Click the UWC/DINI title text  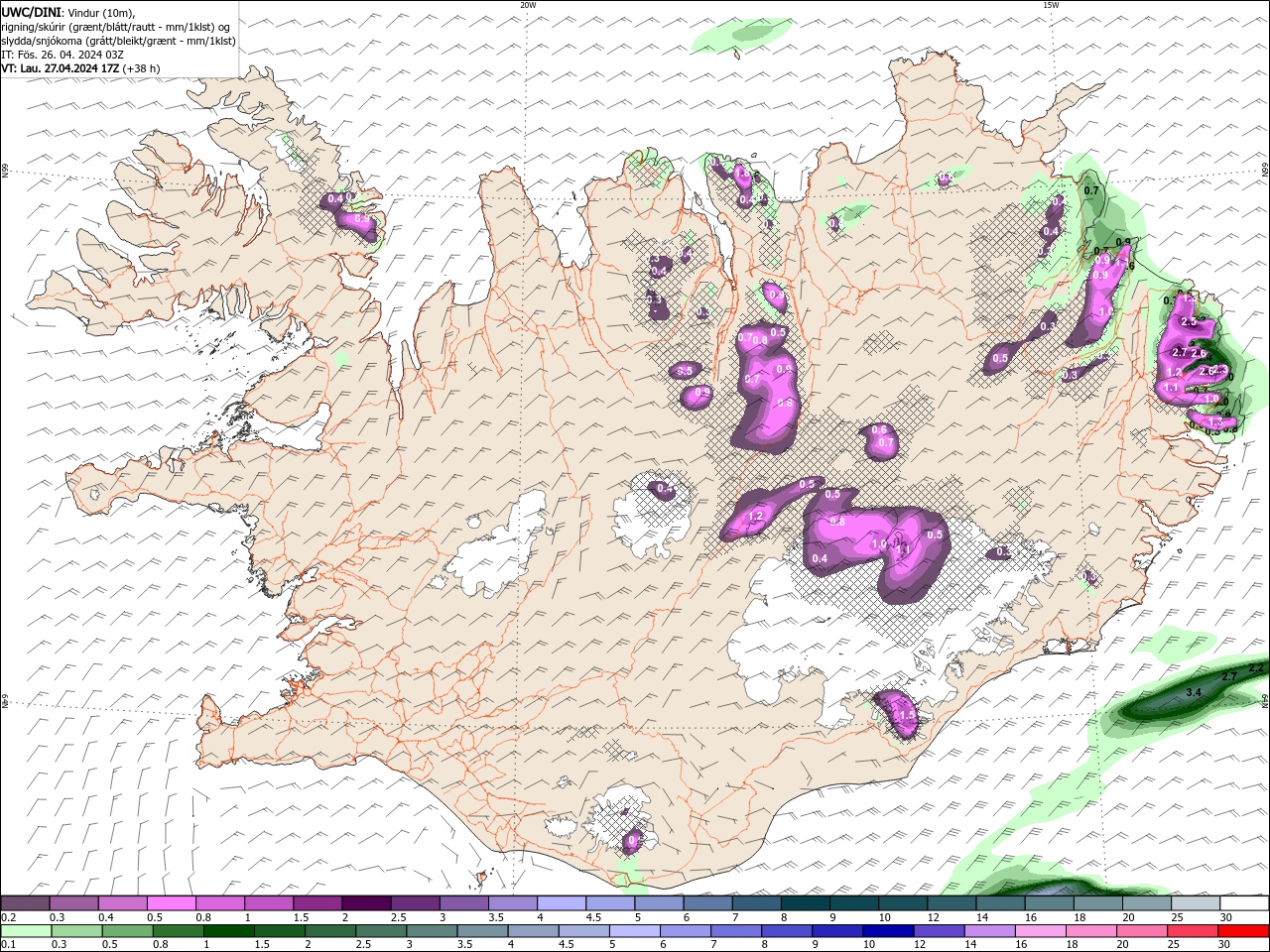click(x=31, y=12)
